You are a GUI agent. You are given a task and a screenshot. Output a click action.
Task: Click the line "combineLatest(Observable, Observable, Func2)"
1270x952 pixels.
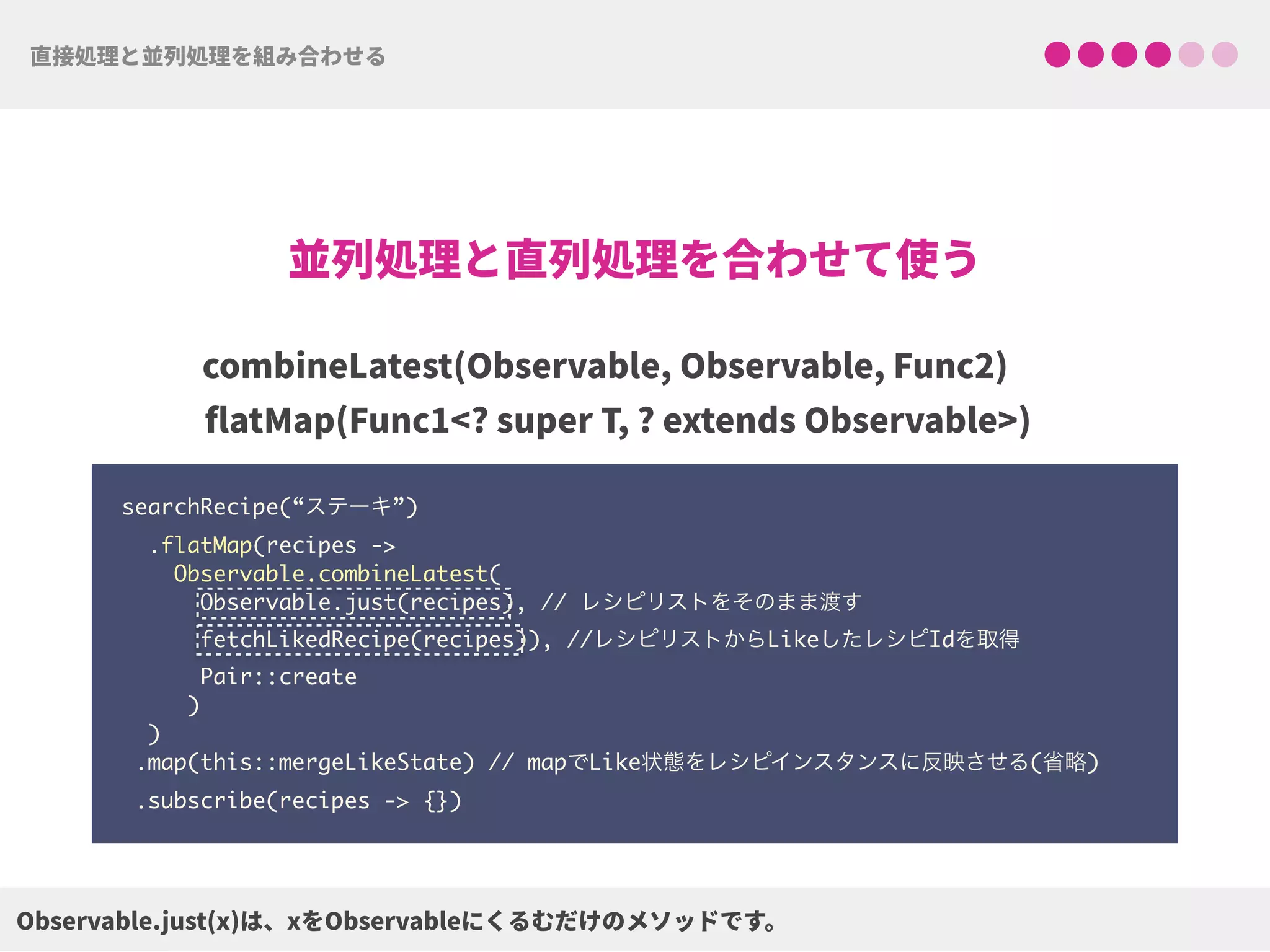(605, 366)
